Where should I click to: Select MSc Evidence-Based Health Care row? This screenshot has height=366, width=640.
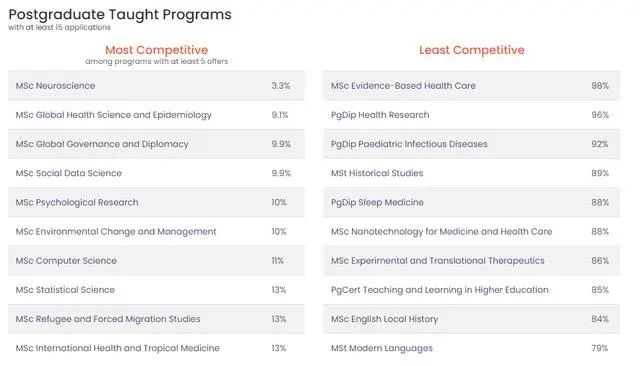472,86
